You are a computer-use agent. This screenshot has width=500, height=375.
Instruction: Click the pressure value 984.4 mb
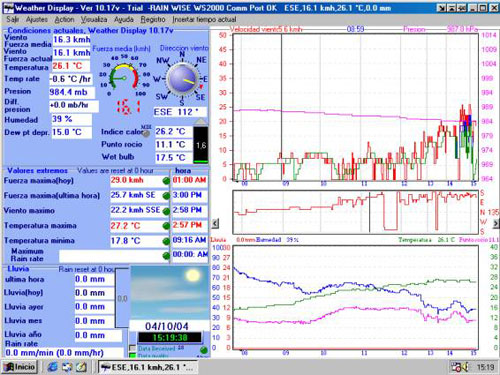point(72,92)
